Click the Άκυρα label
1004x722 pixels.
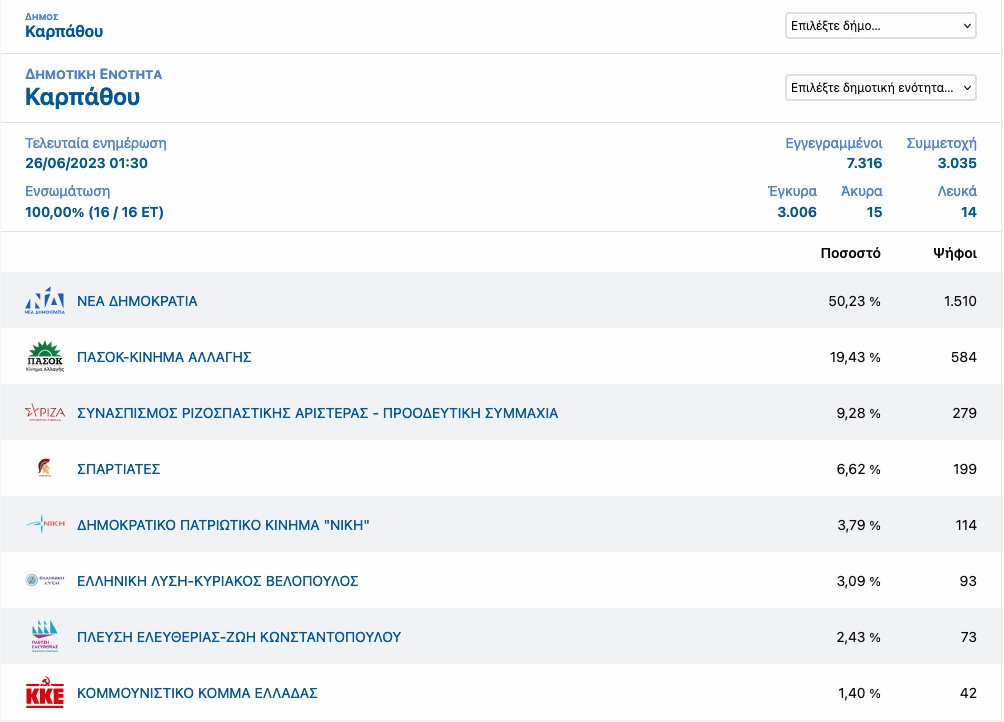click(x=861, y=191)
